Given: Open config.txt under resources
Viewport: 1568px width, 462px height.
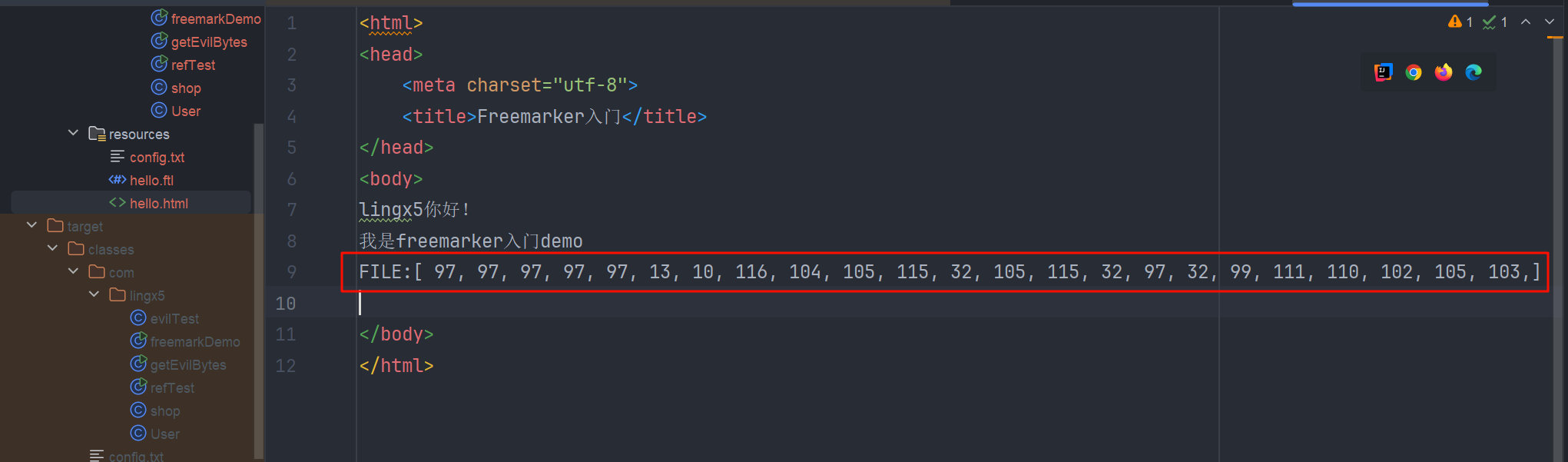Looking at the screenshot, I should [157, 157].
